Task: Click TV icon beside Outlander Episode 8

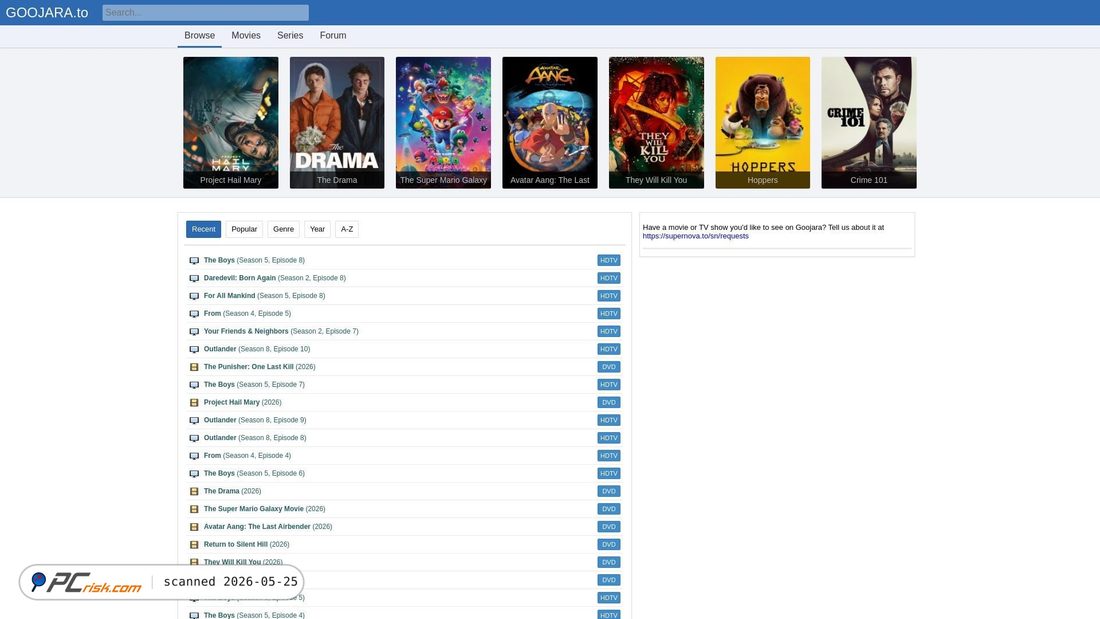Action: pyautogui.click(x=194, y=439)
